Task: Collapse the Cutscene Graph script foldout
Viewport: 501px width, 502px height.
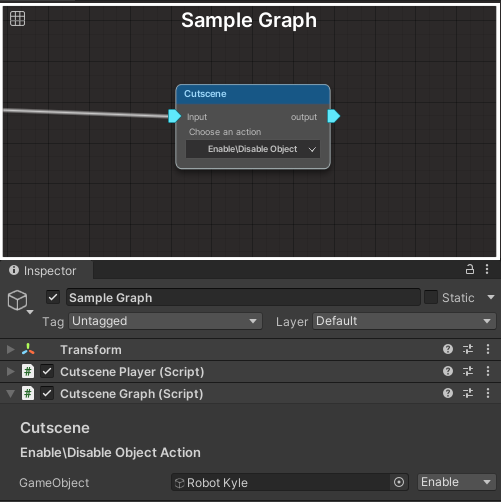Action: click(x=11, y=394)
